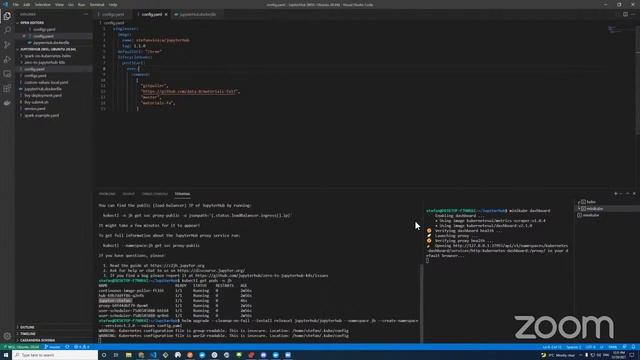Viewport: 640px width, 360px height.
Task: Select the Terminal panel tab
Action: click(182, 194)
